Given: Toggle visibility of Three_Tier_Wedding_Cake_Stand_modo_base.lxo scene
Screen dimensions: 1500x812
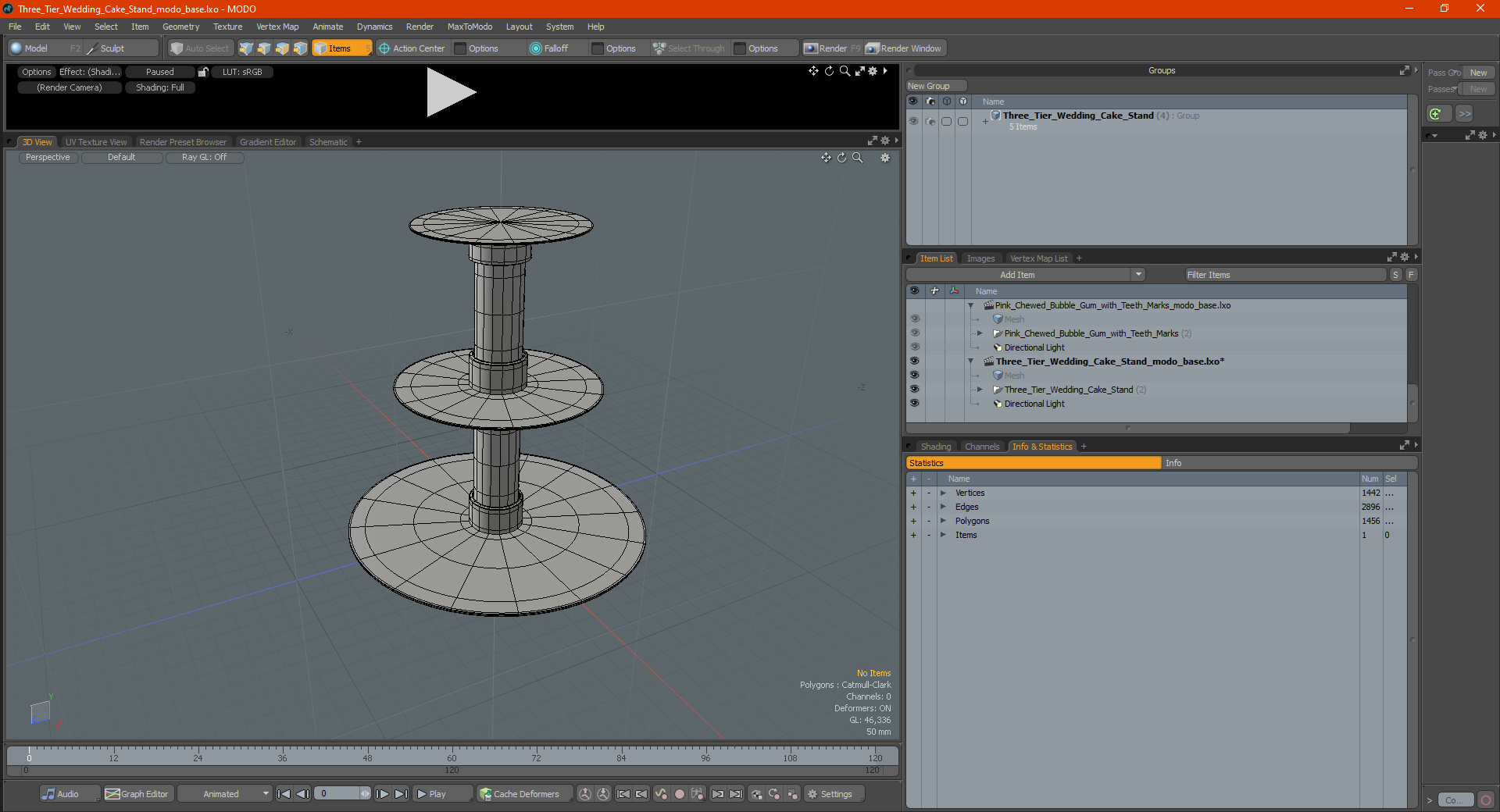Looking at the screenshot, I should (x=915, y=361).
